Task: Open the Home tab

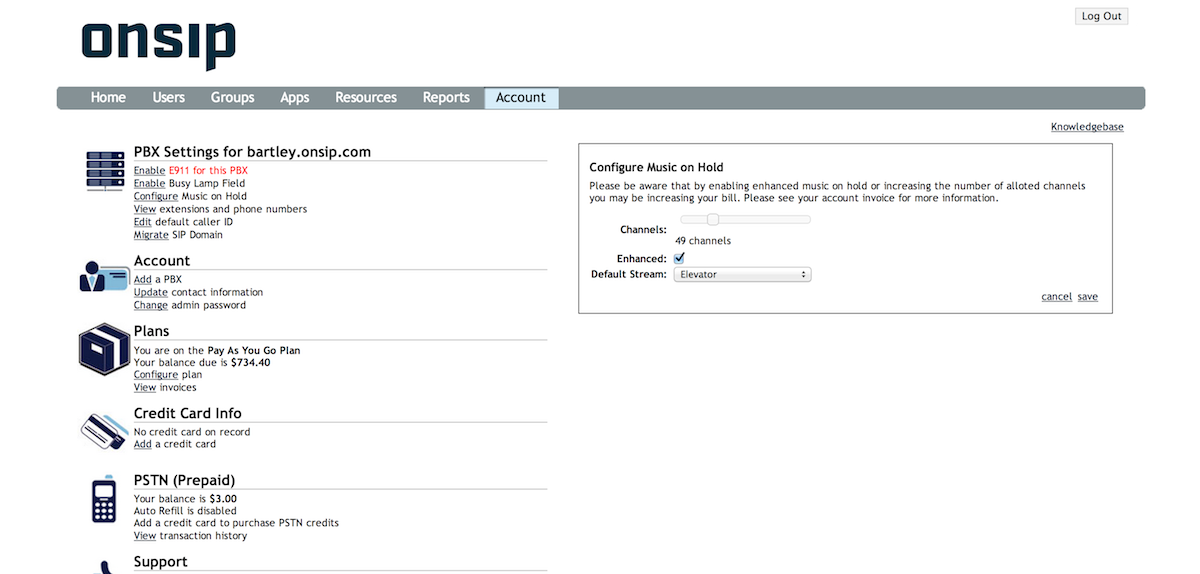Action: [108, 98]
